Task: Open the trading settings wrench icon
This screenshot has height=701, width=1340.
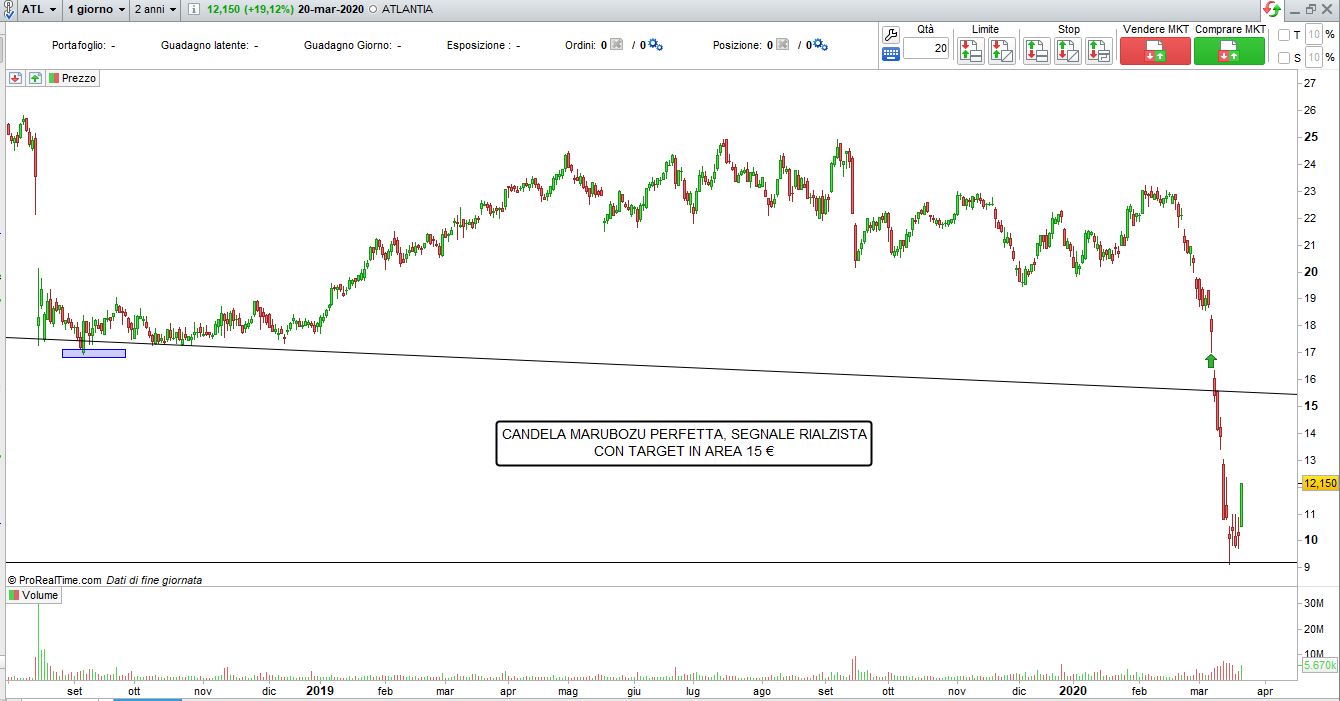Action: [891, 34]
